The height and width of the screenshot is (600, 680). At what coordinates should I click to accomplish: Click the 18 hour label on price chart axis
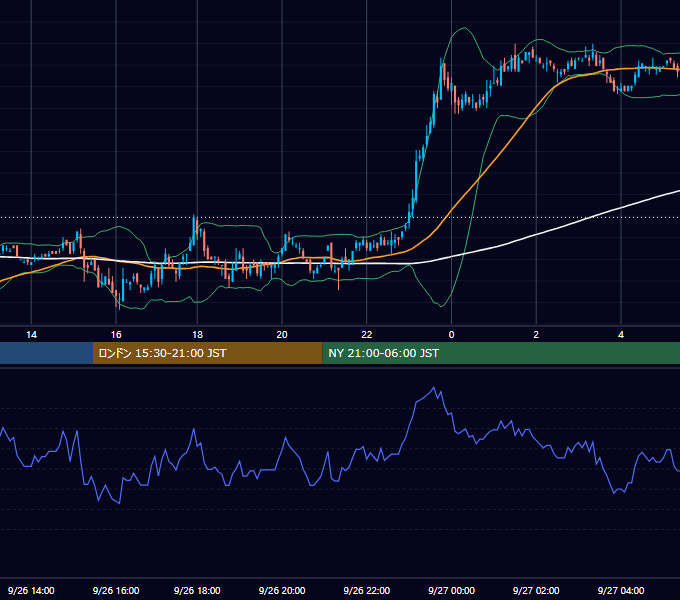click(197, 335)
